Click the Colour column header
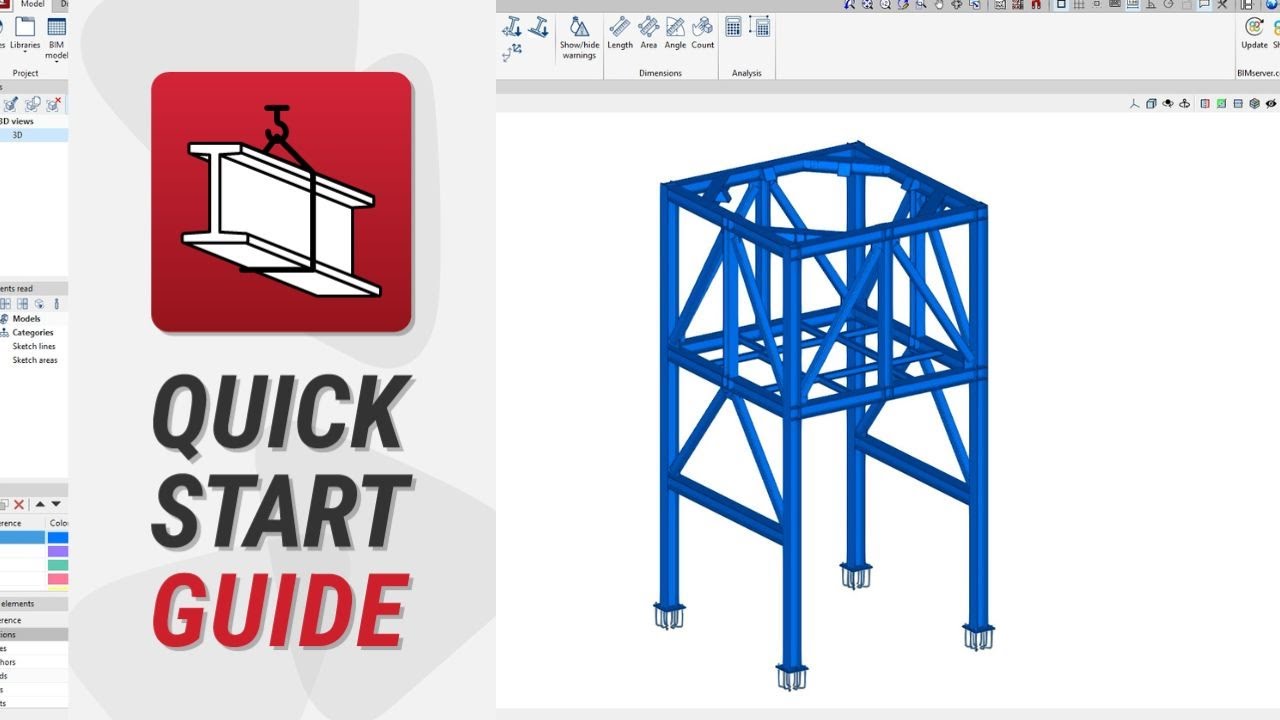Screen dimensions: 1280x720 pos(58,523)
